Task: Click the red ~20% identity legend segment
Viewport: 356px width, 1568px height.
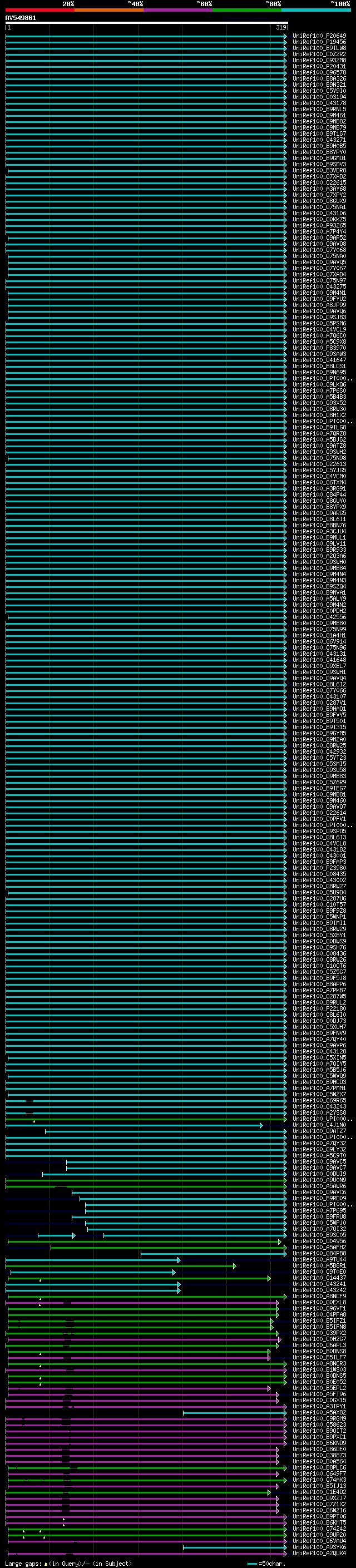Action: click(x=40, y=11)
